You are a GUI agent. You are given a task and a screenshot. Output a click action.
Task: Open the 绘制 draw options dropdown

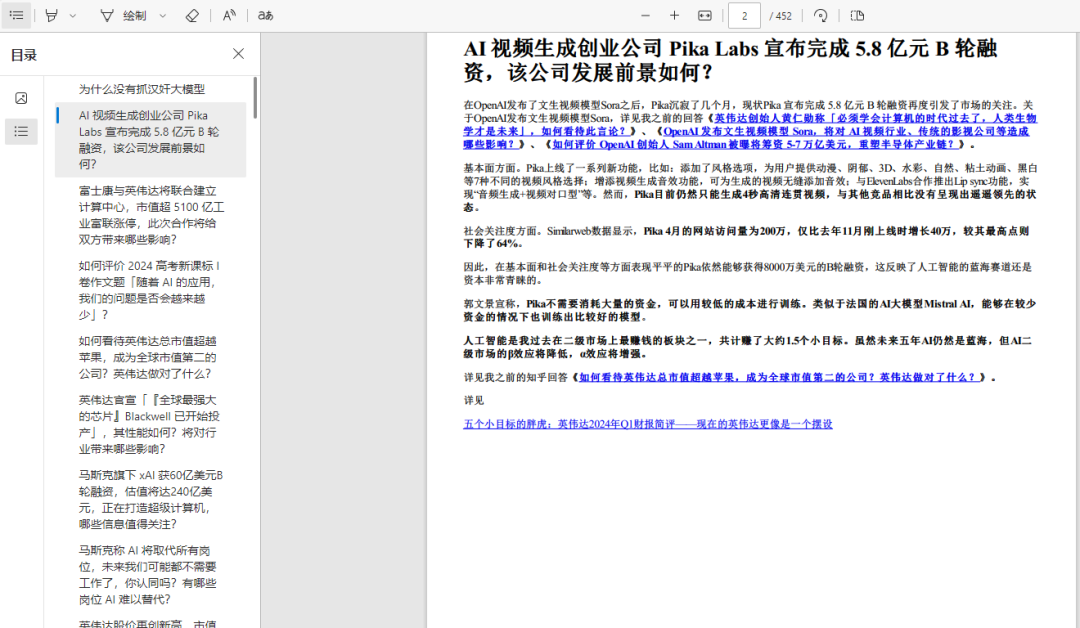pyautogui.click(x=163, y=16)
